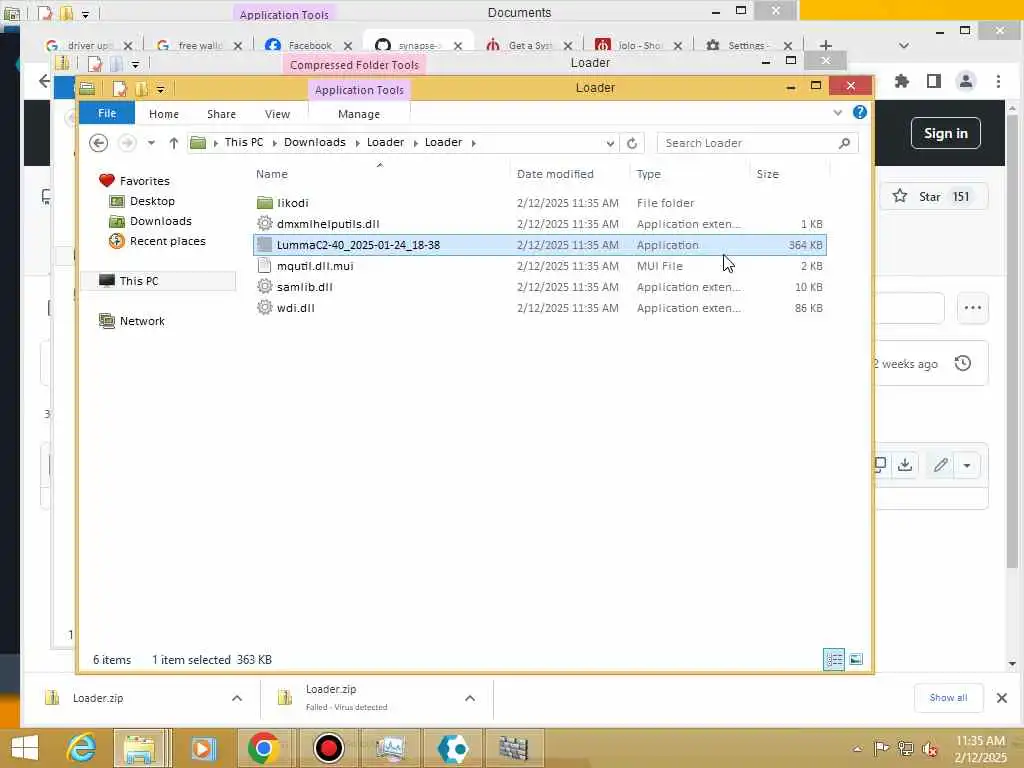
Task: Select the Application Tools contextual tab in Loader
Action: (x=359, y=90)
